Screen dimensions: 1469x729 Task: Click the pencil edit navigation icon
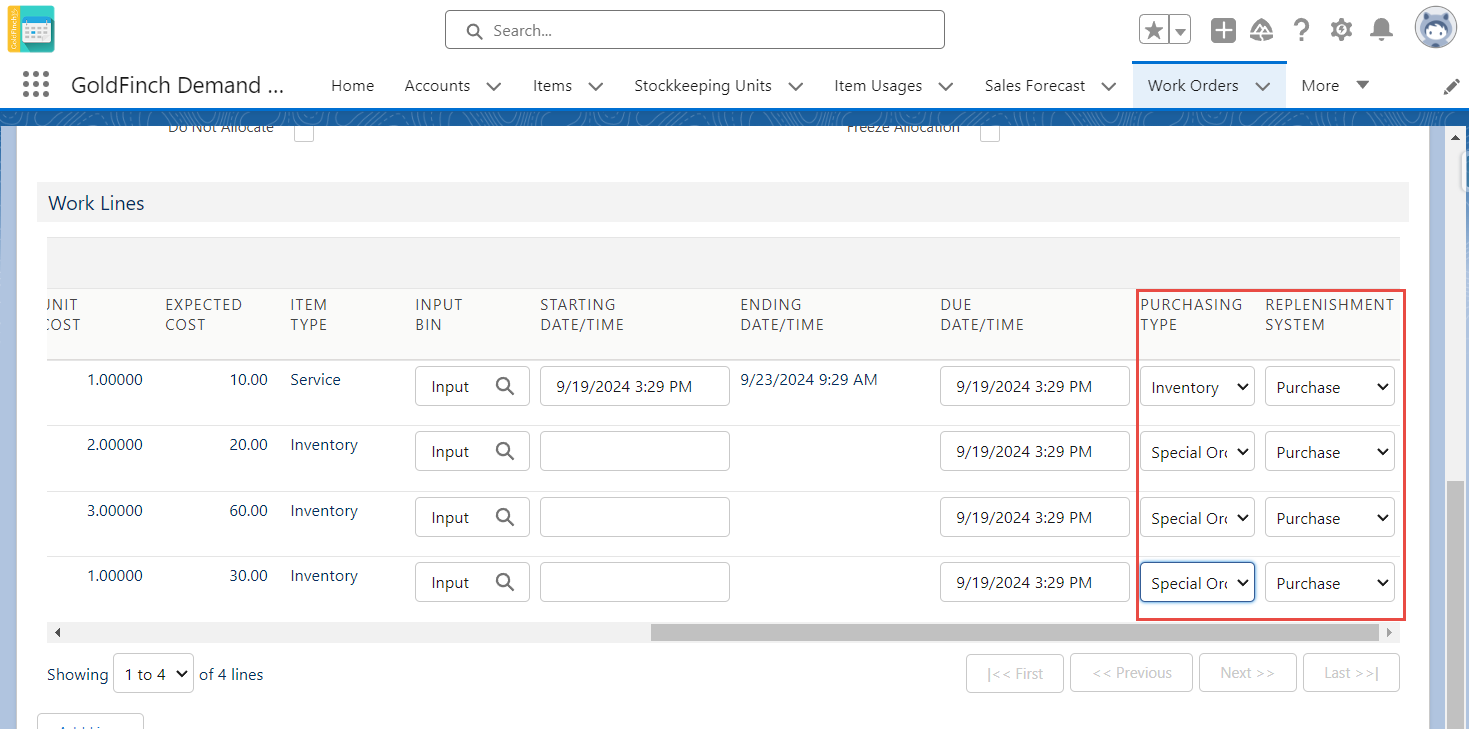(x=1451, y=87)
